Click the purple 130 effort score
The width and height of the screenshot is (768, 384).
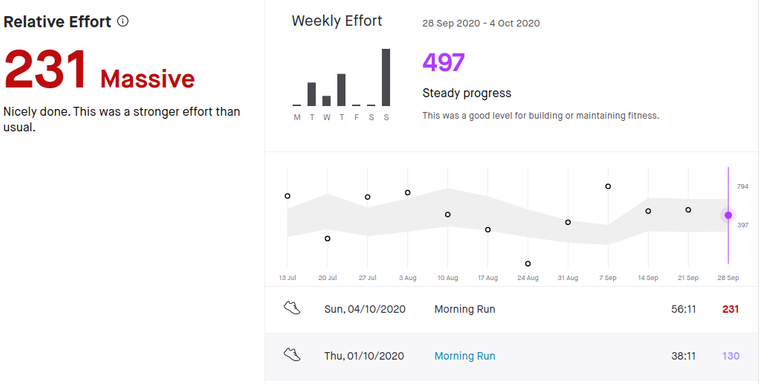pyautogui.click(x=730, y=356)
